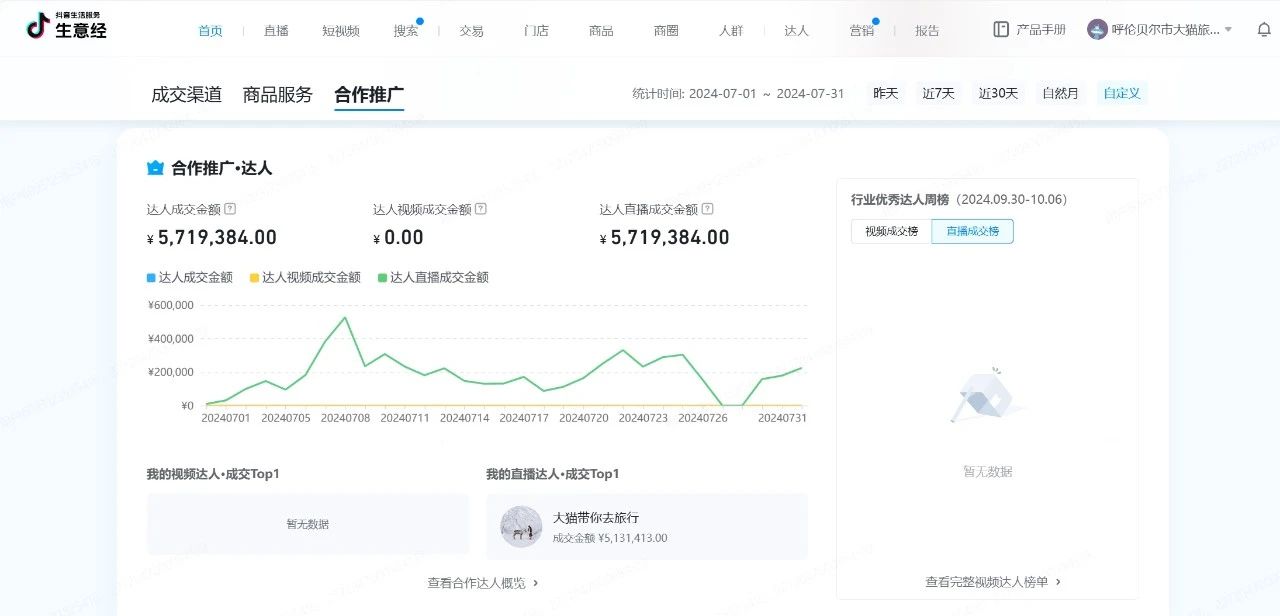Viewport: 1280px width, 616px height.
Task: Click the 产品手册 book icon
Action: 1001,30
